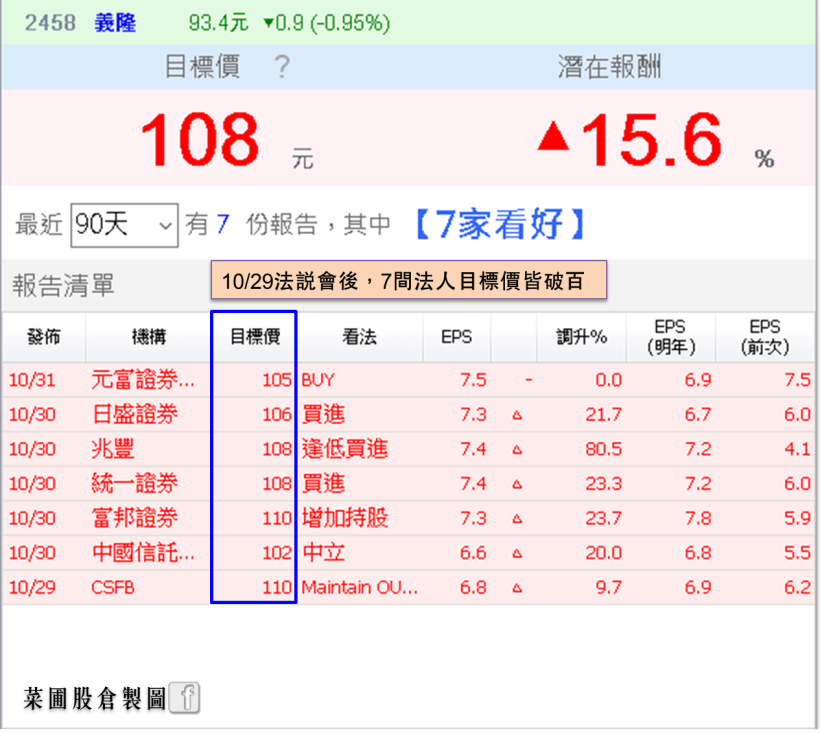Click the 【7家看好】 summary link
The width and height of the screenshot is (820, 733).
pos(500,224)
